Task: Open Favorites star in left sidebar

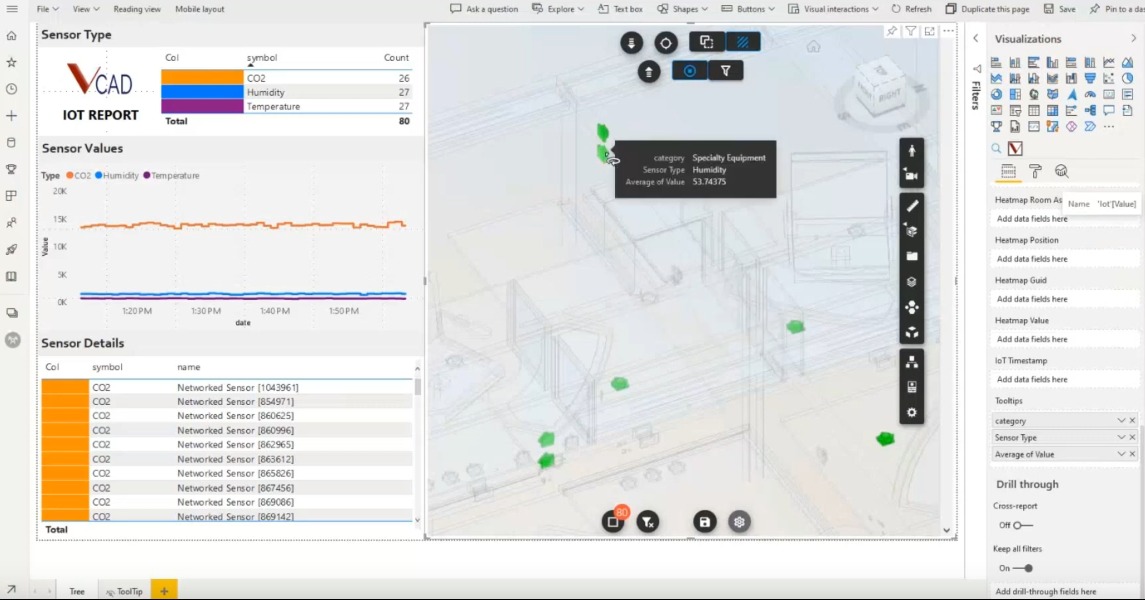Action: [12, 62]
